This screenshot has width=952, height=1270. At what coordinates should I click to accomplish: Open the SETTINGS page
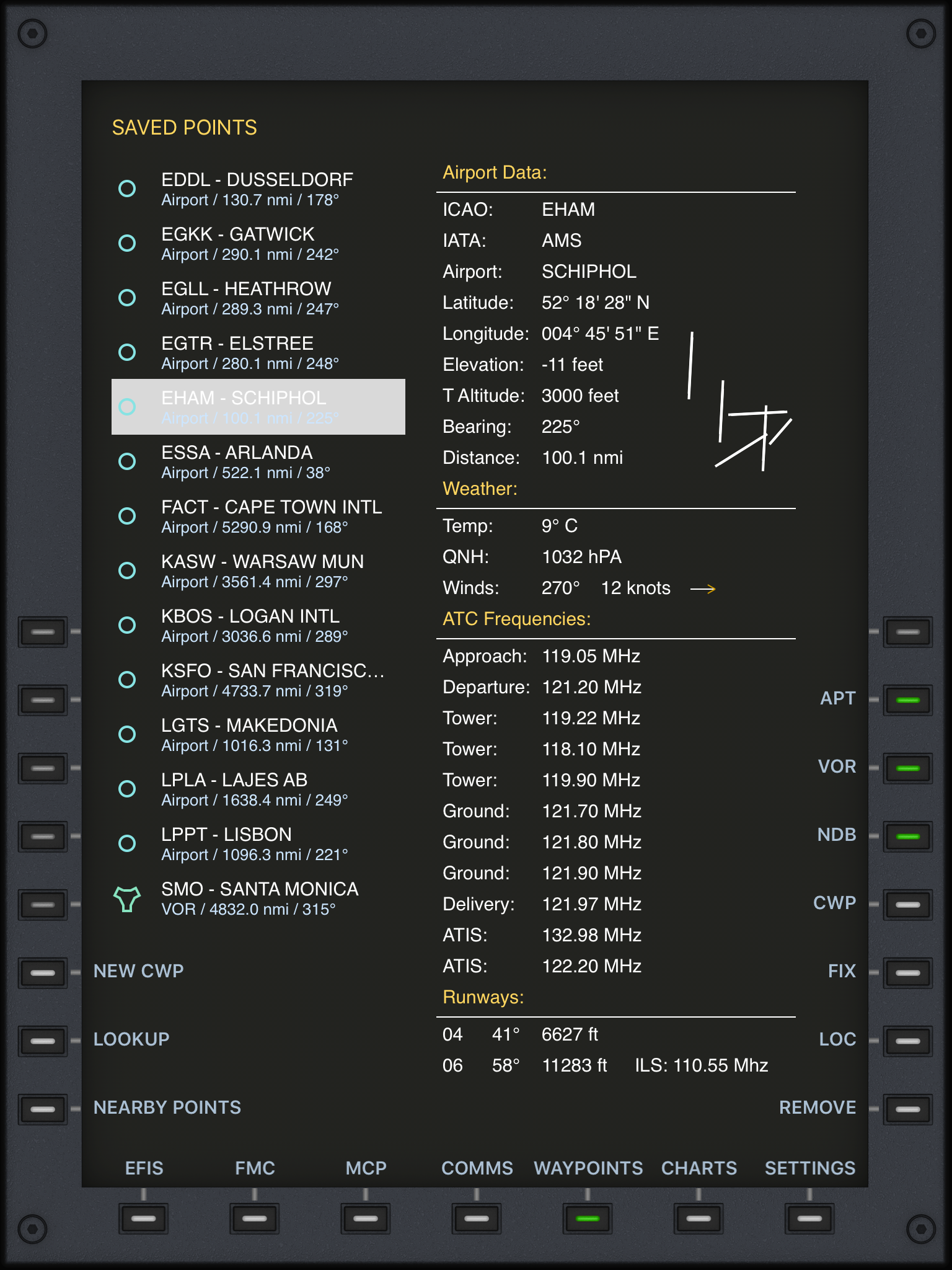tap(810, 1168)
